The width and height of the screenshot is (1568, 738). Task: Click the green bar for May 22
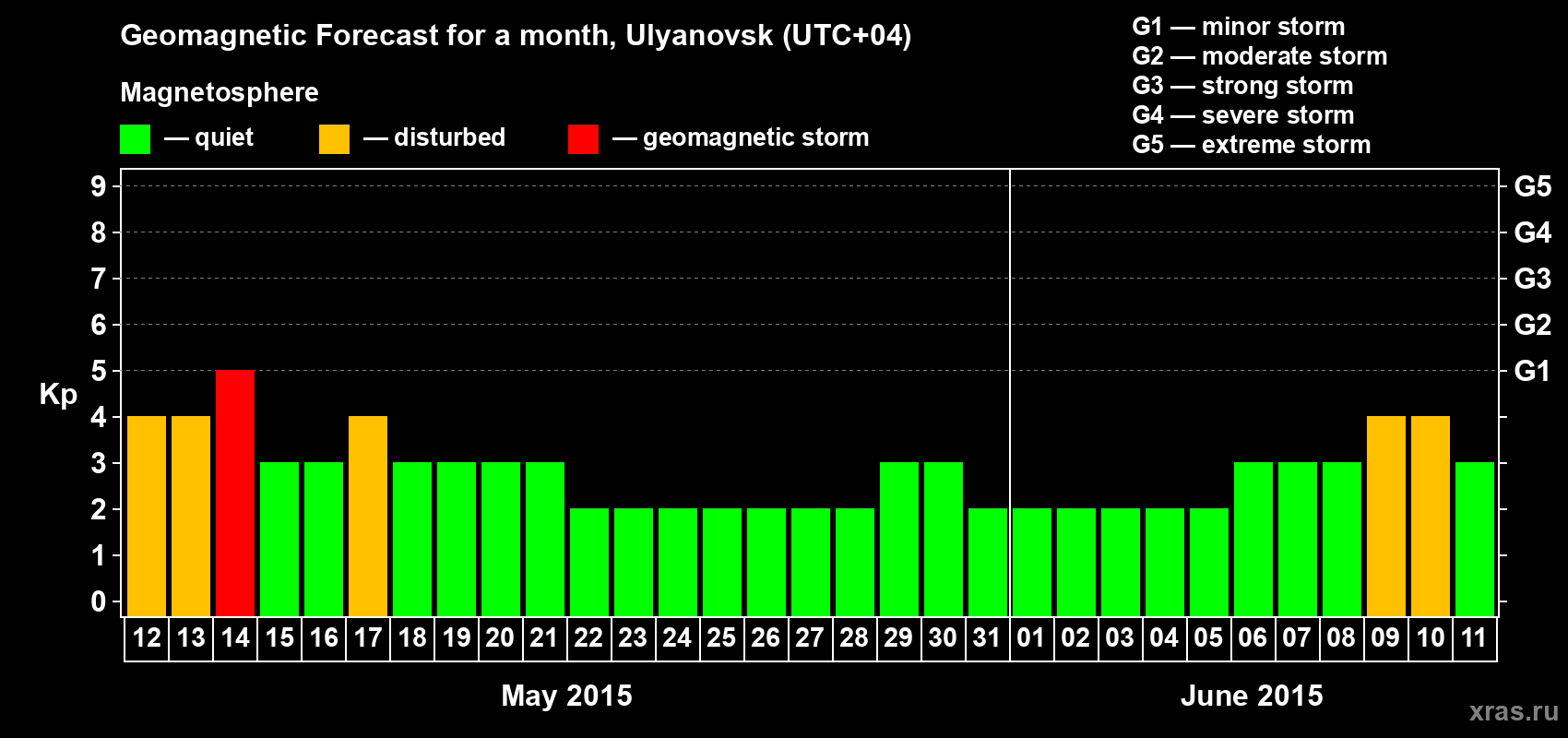click(589, 562)
